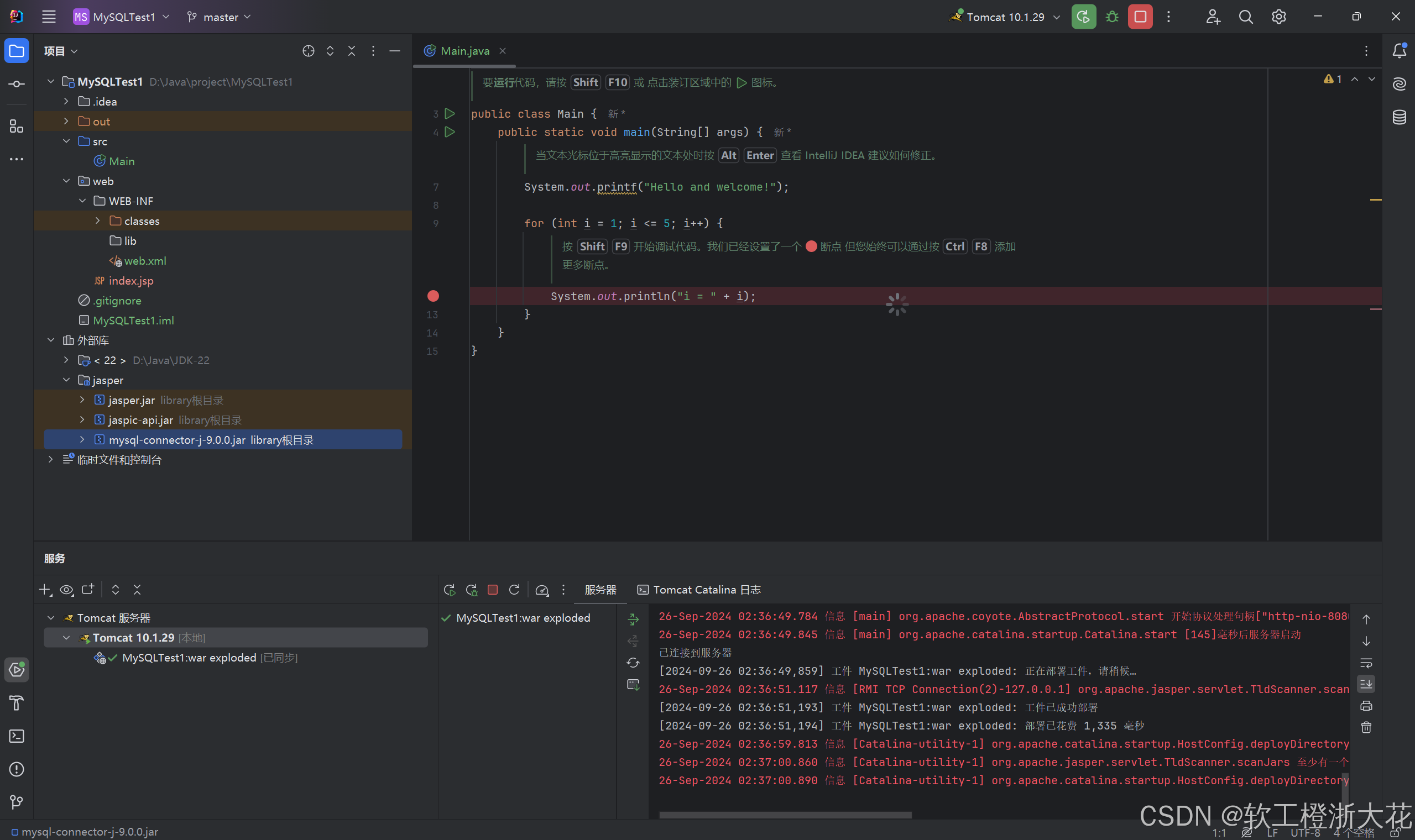The height and width of the screenshot is (840, 1415).
Task: Open the Git commit tool window
Action: [x=17, y=84]
